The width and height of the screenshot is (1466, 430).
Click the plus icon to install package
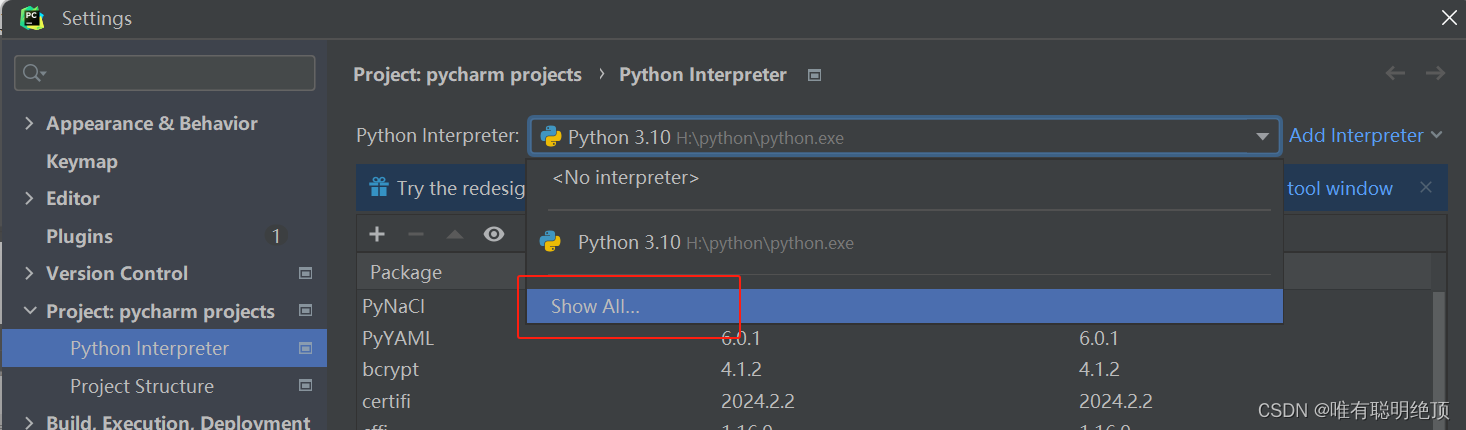point(377,234)
